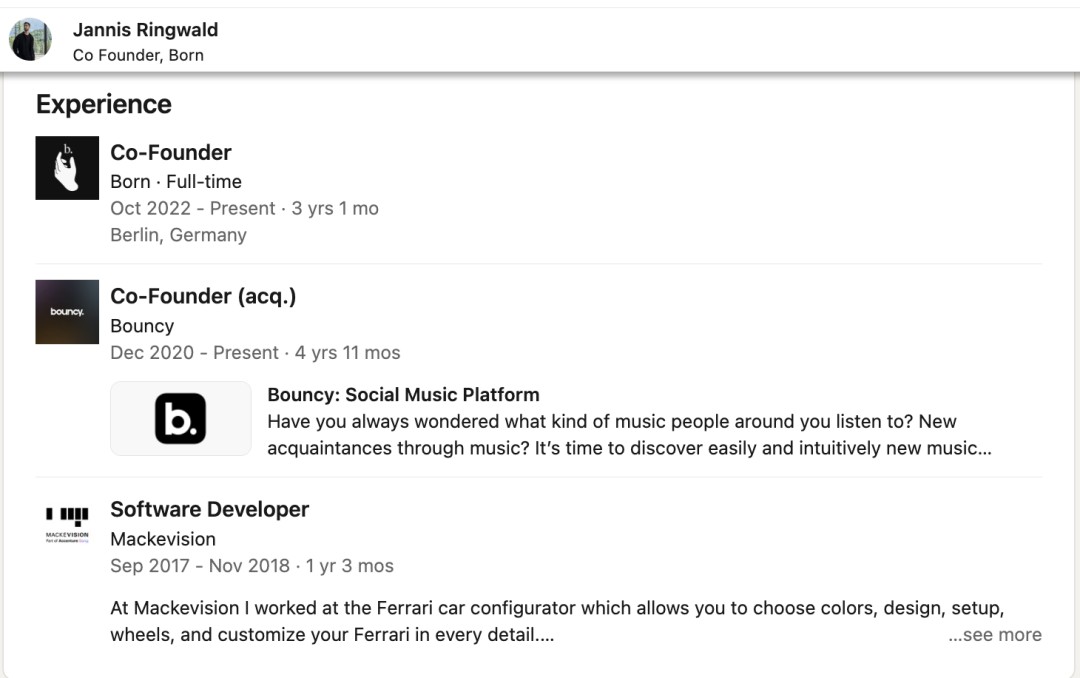
Task: Click the 'Sep 2017 - Nov 2018' dates
Action: point(200,566)
